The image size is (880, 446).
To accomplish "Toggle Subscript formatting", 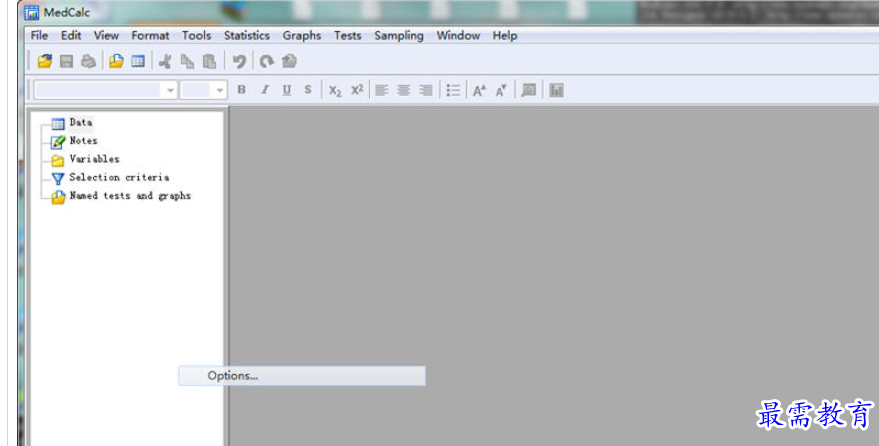I will 335,90.
